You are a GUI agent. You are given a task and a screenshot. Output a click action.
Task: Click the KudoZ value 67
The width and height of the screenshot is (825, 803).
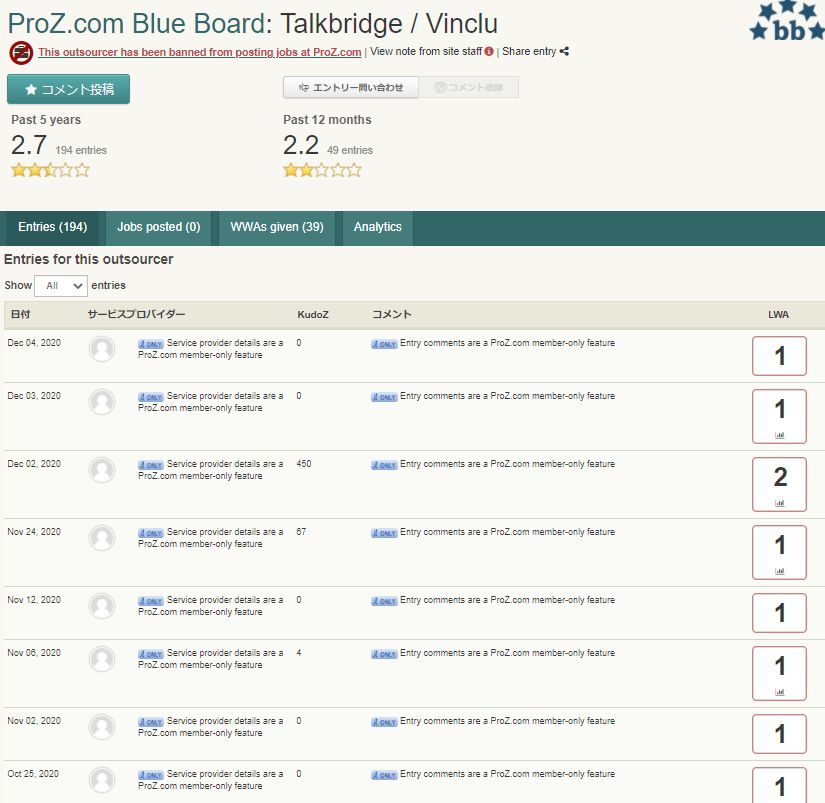coord(301,532)
